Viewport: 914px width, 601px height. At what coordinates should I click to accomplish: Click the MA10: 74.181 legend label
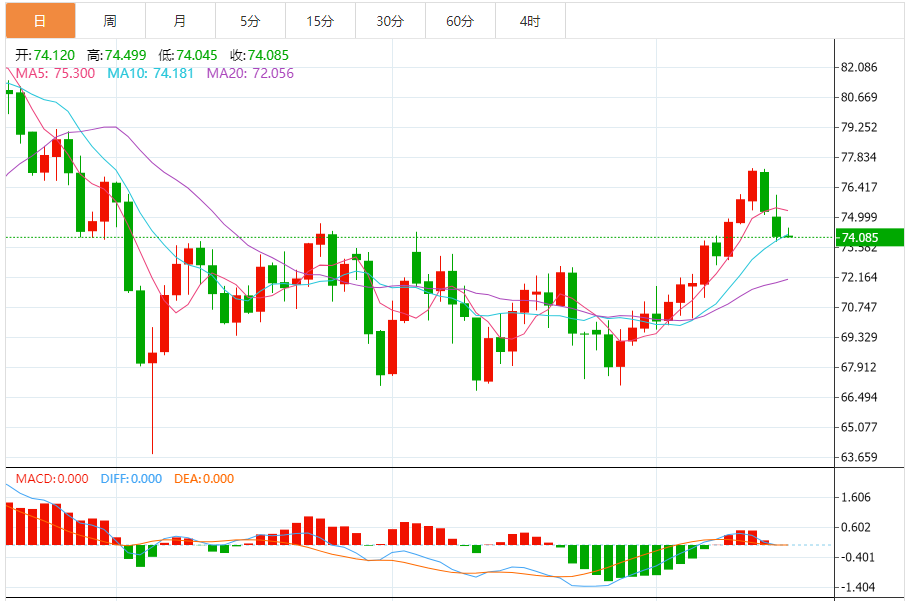(x=150, y=73)
